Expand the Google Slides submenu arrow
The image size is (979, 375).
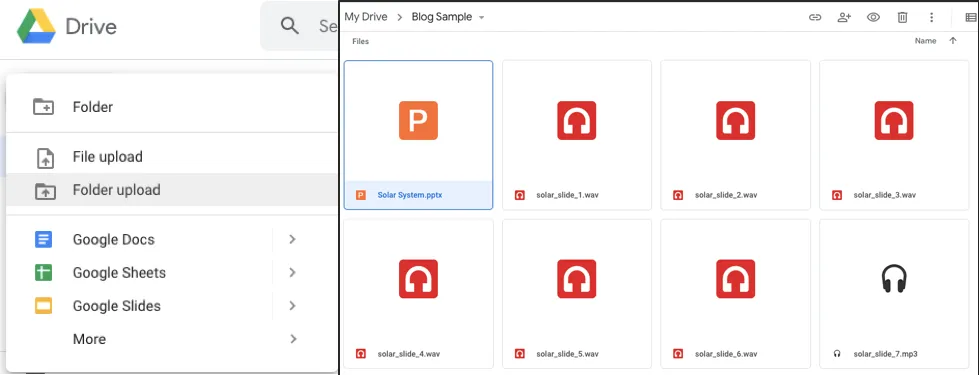[292, 306]
